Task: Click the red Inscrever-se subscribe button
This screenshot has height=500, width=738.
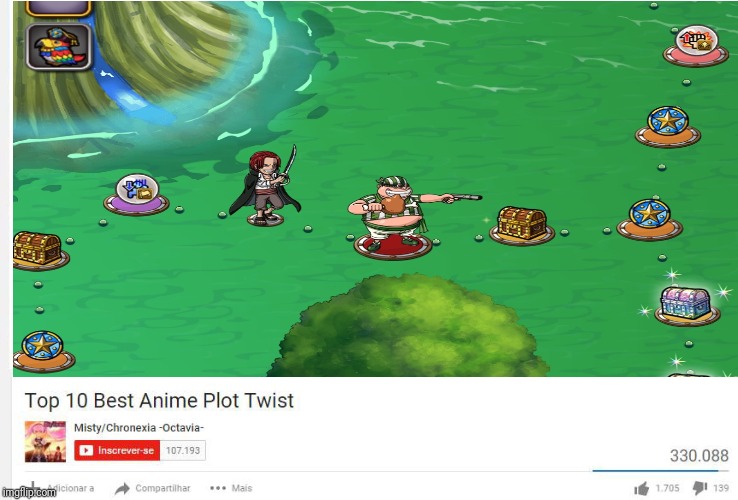Action: click(x=117, y=451)
